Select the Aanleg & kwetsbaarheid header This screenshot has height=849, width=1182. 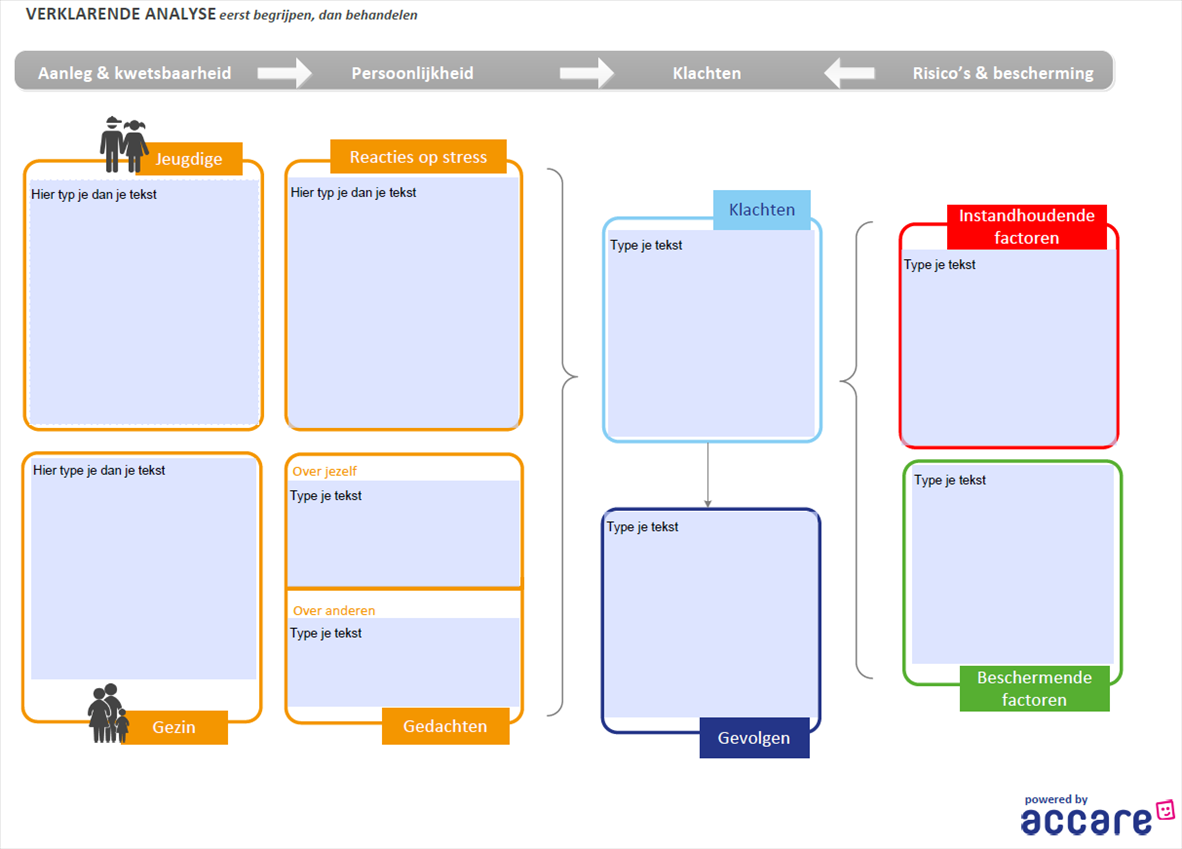pyautogui.click(x=135, y=73)
